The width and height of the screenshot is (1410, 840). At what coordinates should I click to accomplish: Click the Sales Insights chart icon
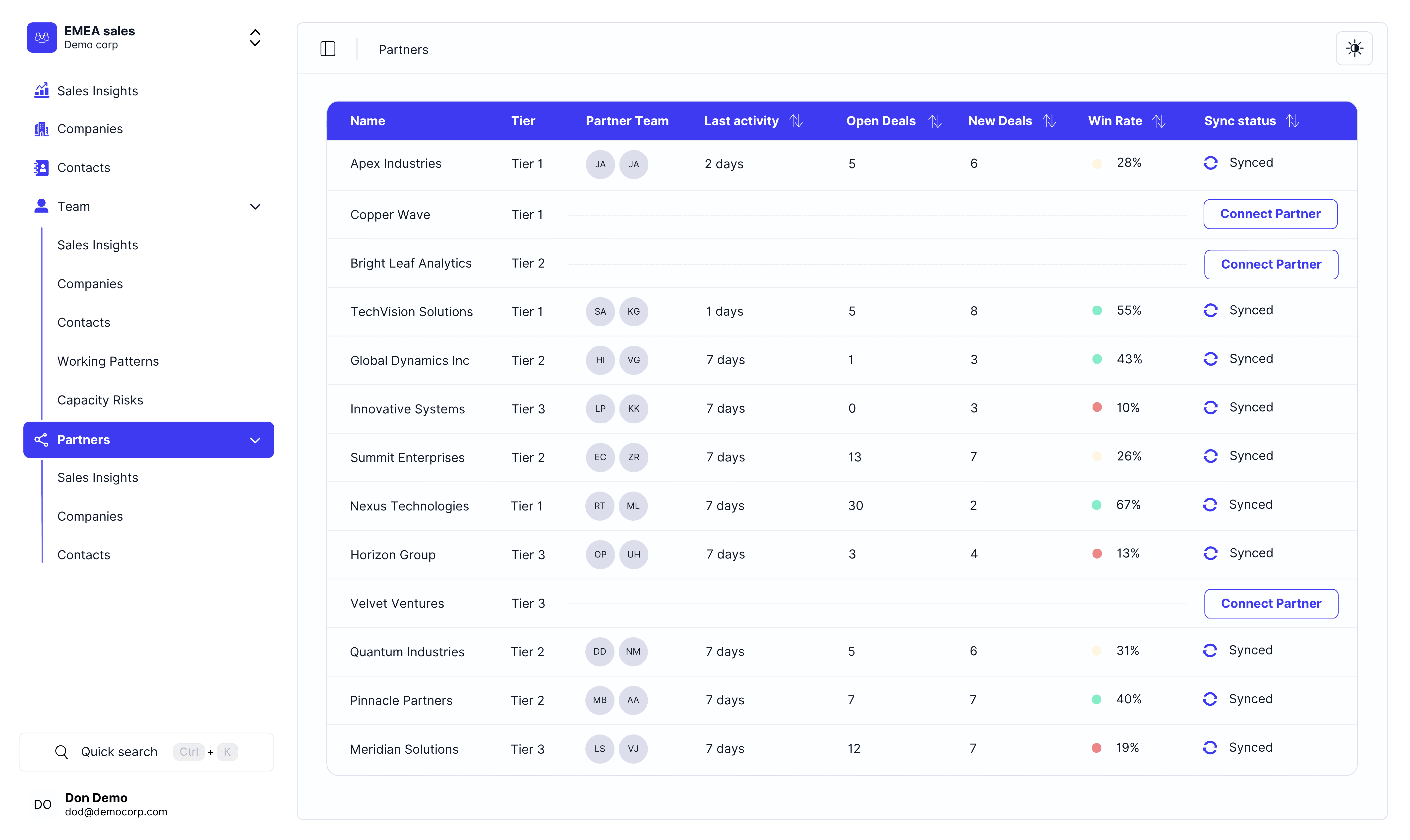tap(41, 91)
